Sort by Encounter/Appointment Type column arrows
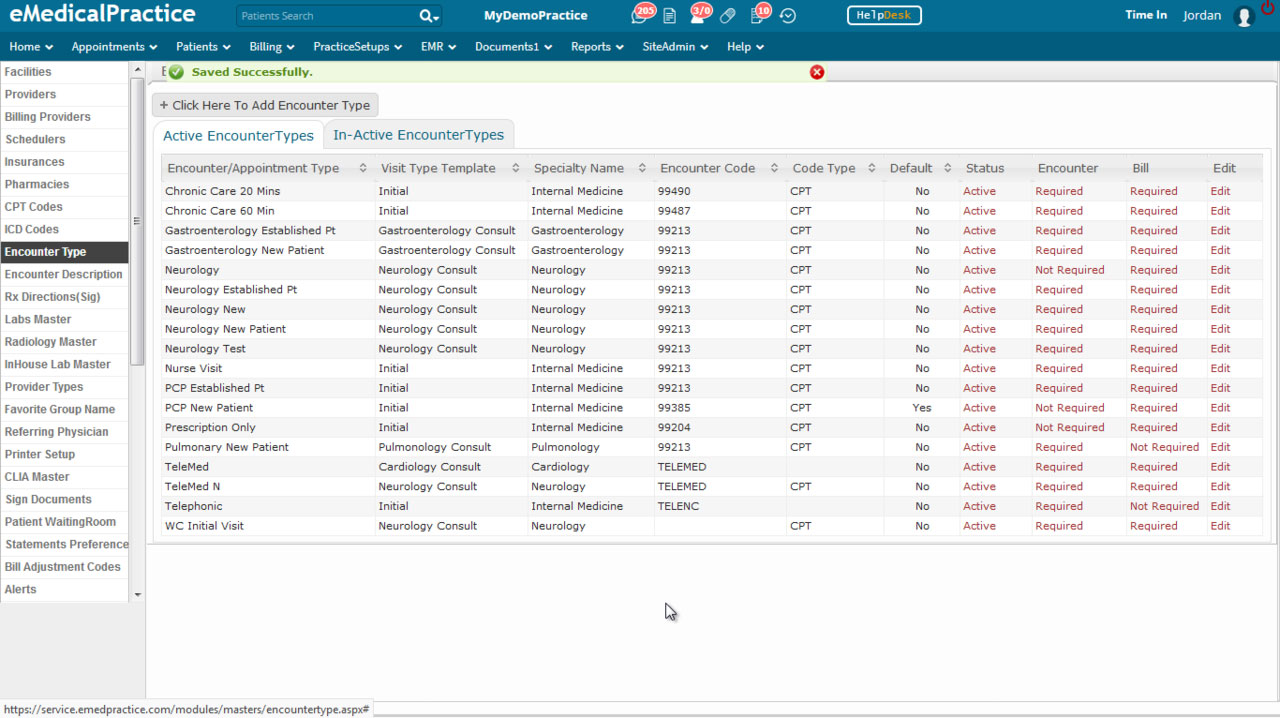The width and height of the screenshot is (1280, 718). [x=363, y=168]
